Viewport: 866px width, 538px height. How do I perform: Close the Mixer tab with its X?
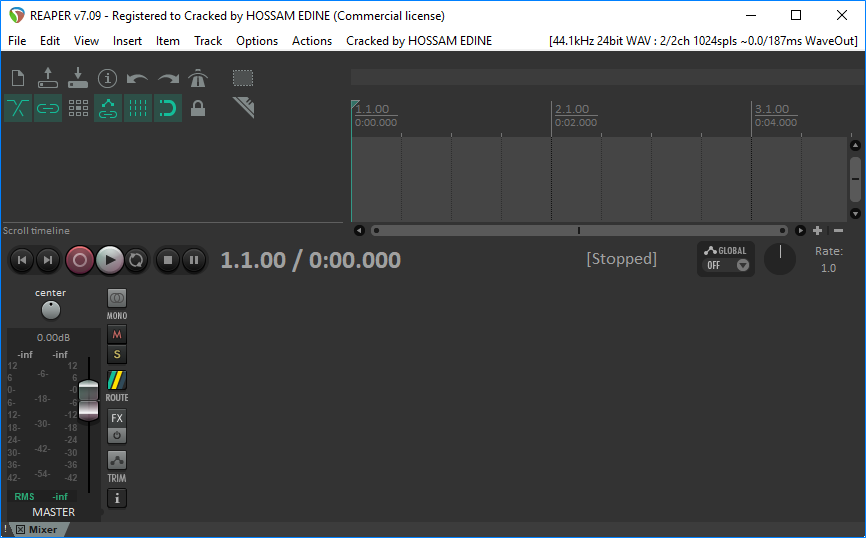20,530
